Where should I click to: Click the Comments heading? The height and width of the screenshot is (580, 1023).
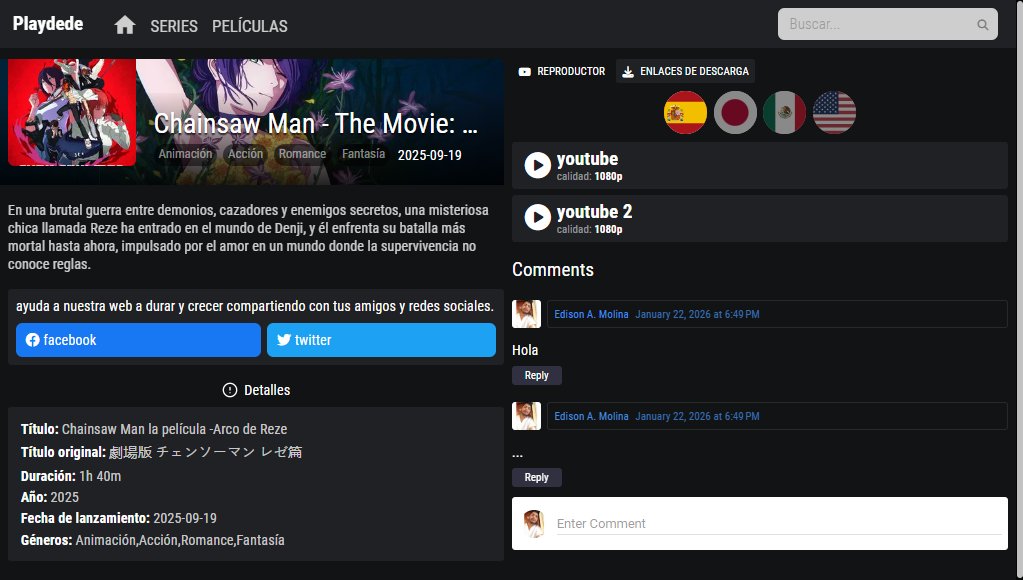(x=553, y=269)
